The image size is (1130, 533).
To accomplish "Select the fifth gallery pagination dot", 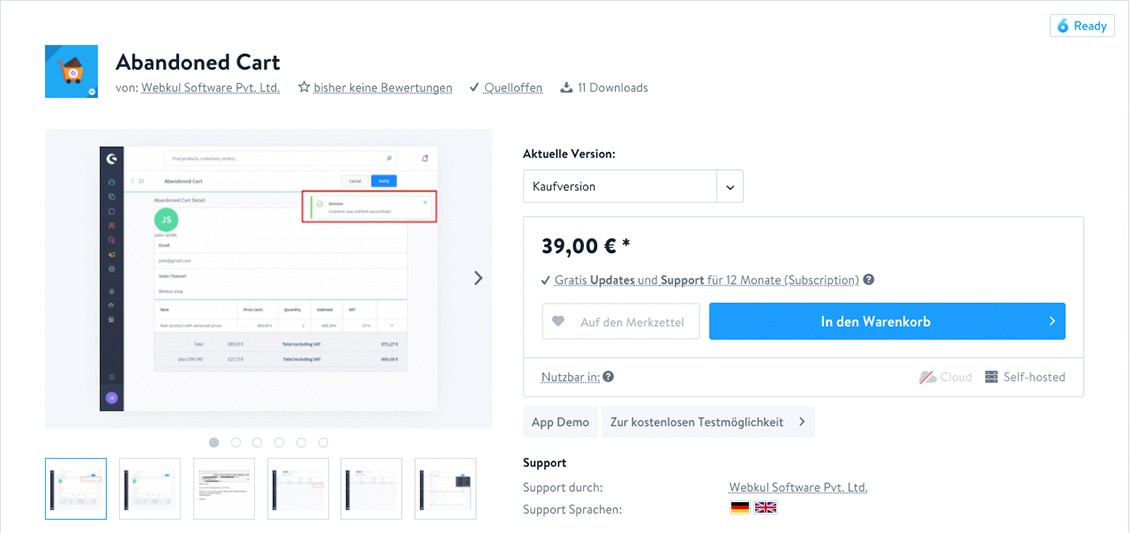I will click(301, 442).
